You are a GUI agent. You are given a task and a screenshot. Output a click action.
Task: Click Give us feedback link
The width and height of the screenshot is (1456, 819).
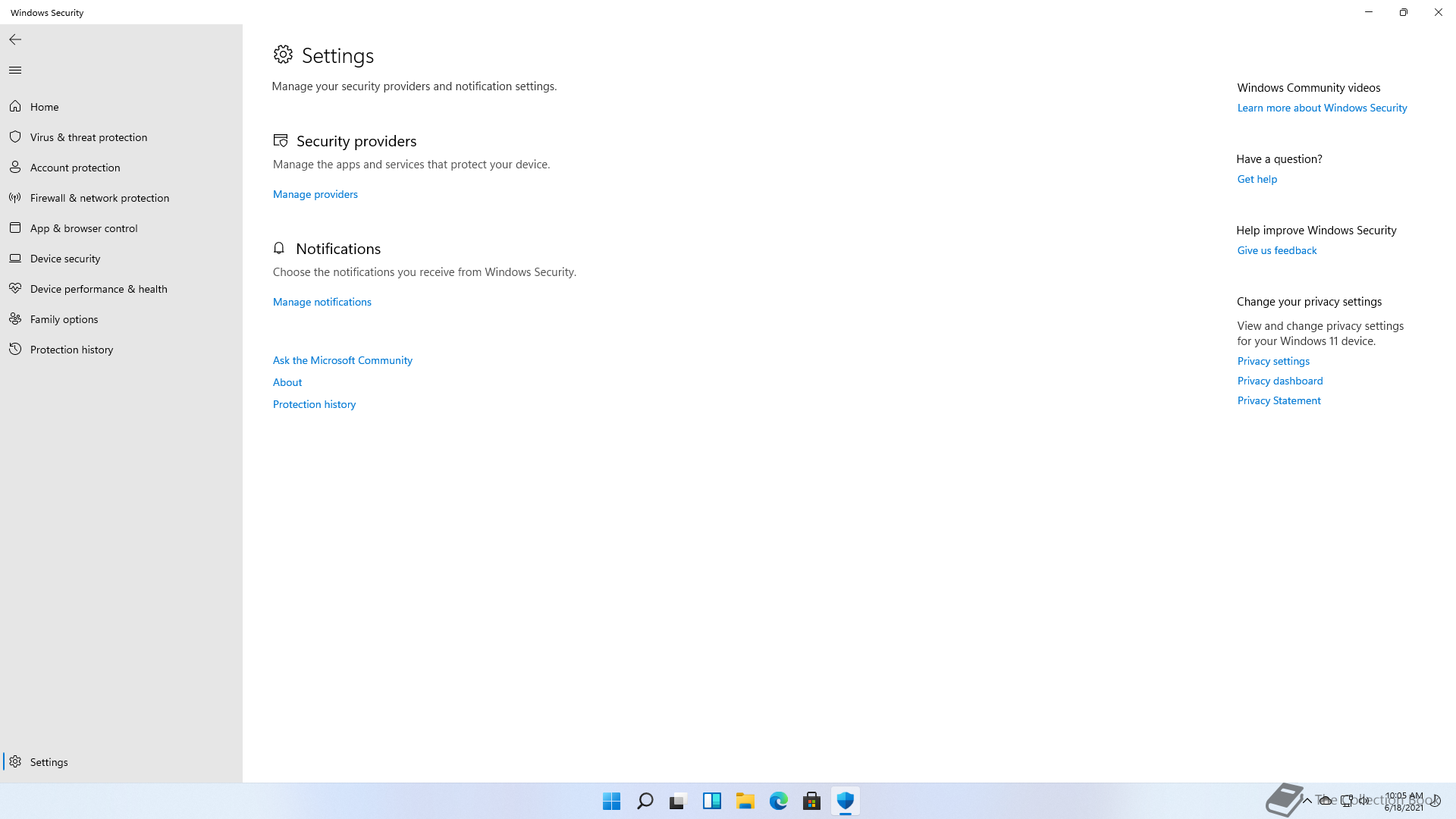tap(1276, 250)
